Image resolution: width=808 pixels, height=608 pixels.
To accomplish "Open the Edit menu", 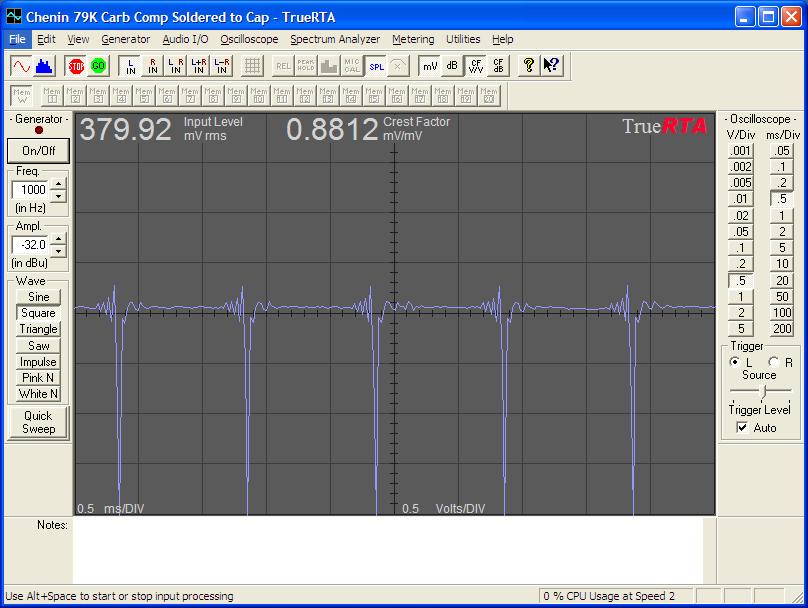I will coord(46,39).
